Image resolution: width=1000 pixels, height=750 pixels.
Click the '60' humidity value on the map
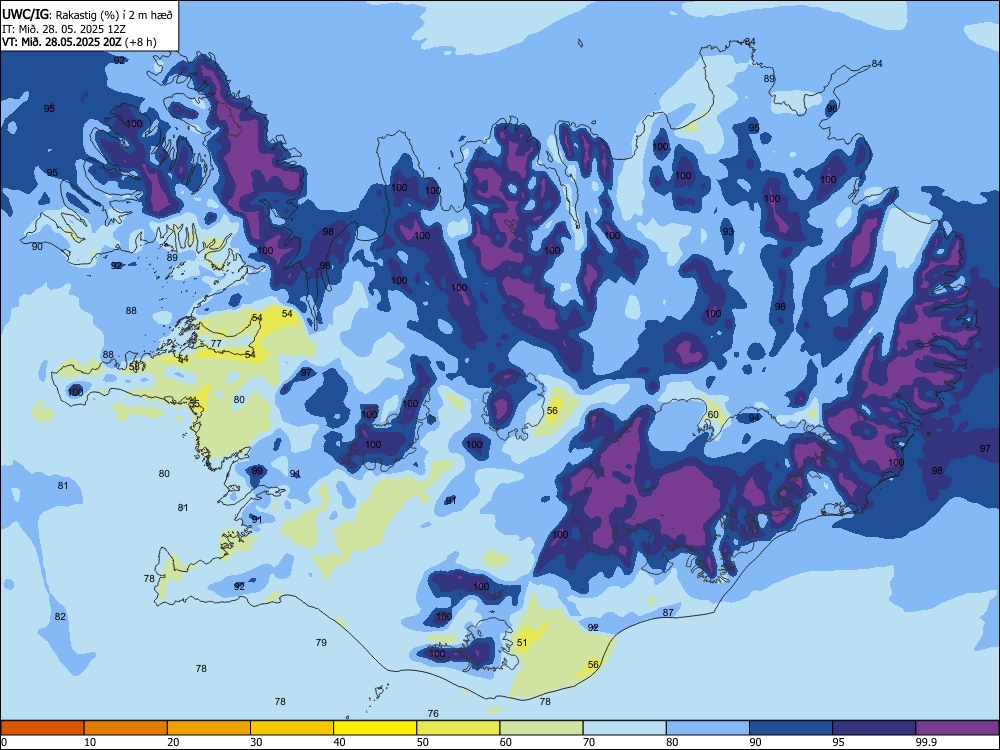(x=713, y=415)
